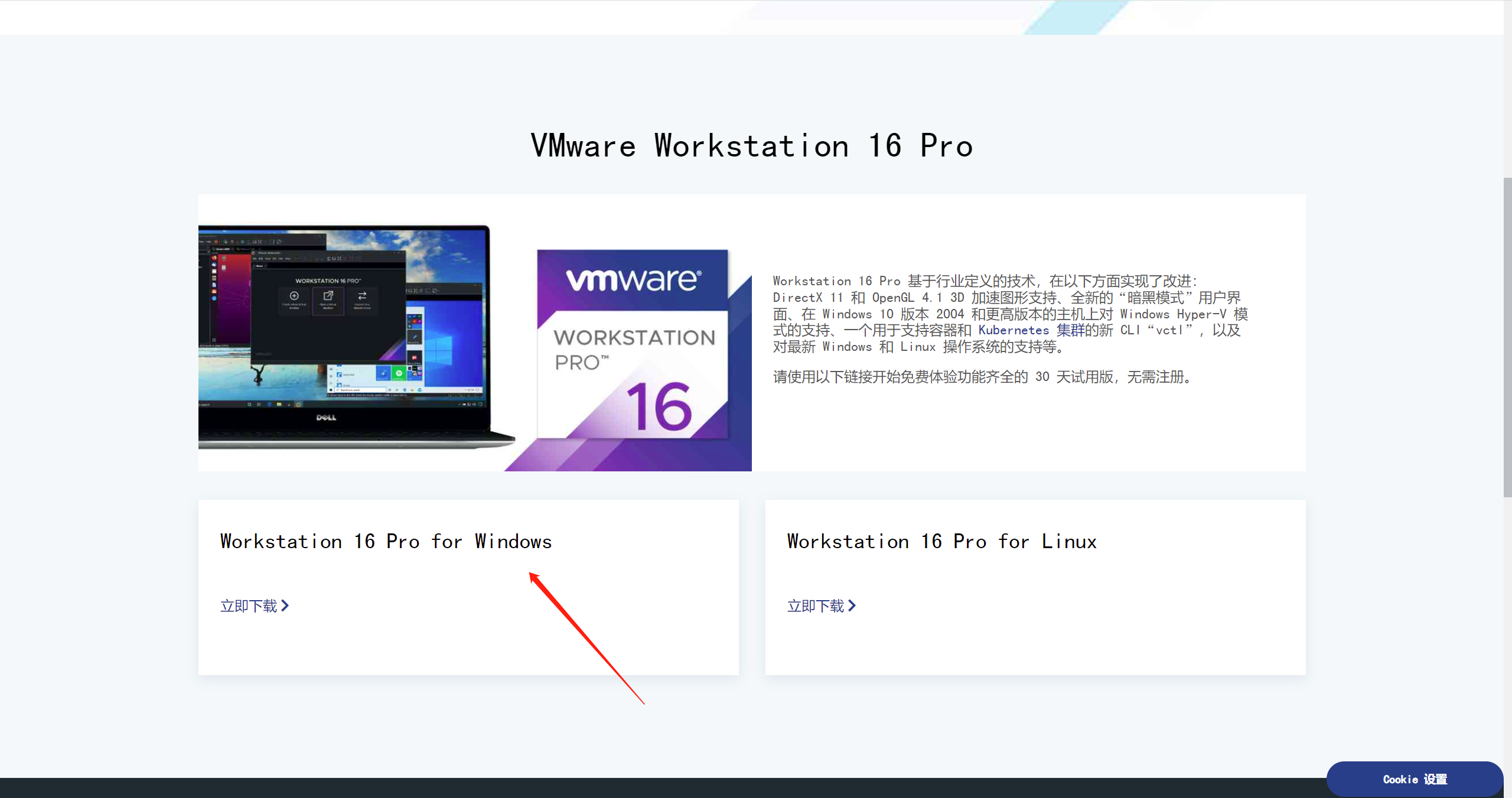
Task: Click the connect-server arrows icon in laptop screenshot
Action: [362, 296]
